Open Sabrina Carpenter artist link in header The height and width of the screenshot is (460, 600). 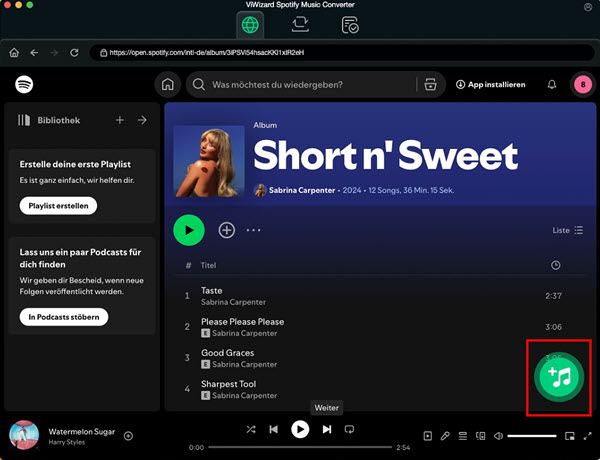(x=302, y=190)
